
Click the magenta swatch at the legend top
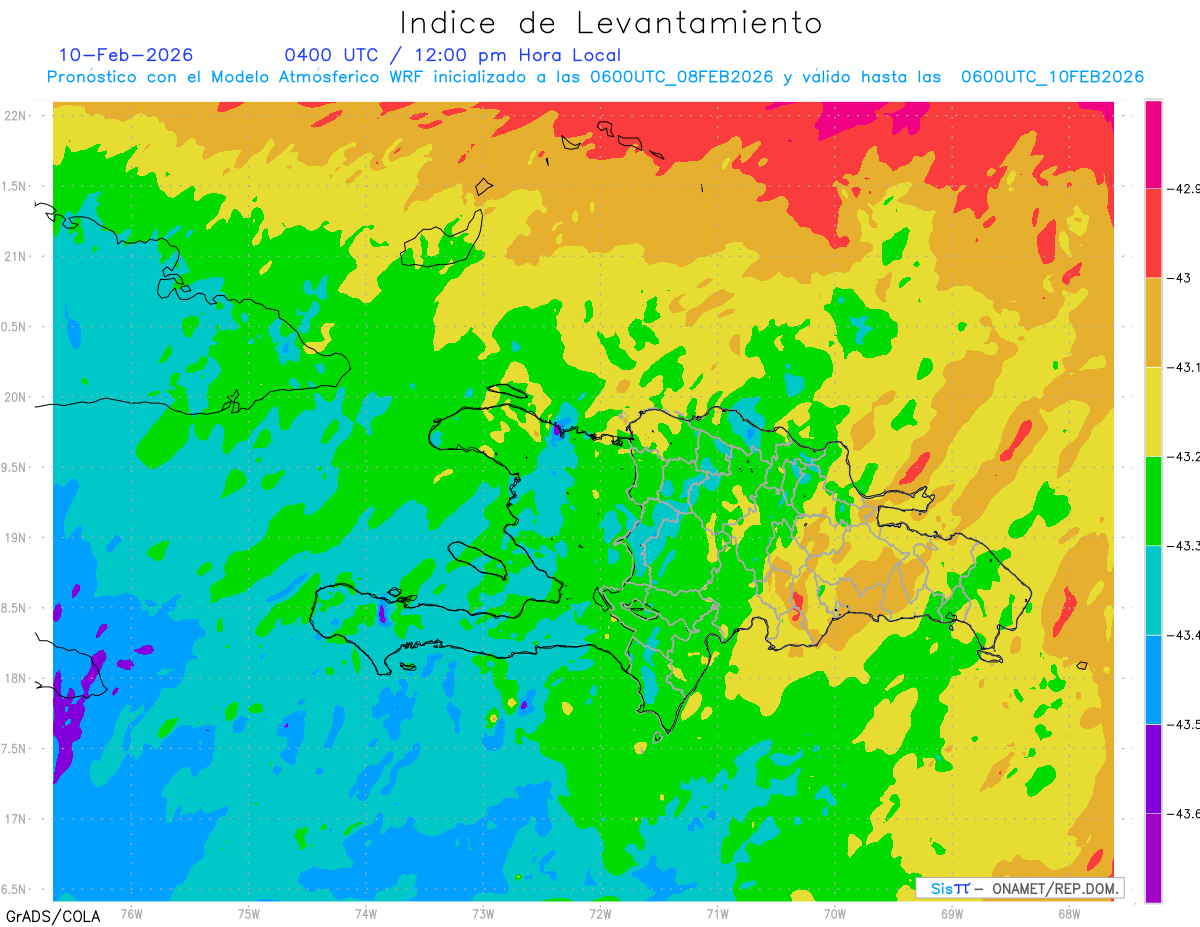[x=1153, y=144]
